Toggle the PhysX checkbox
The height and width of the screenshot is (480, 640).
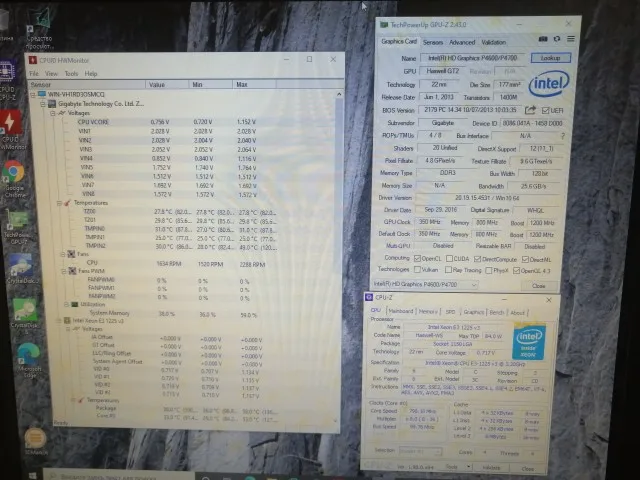click(x=489, y=270)
